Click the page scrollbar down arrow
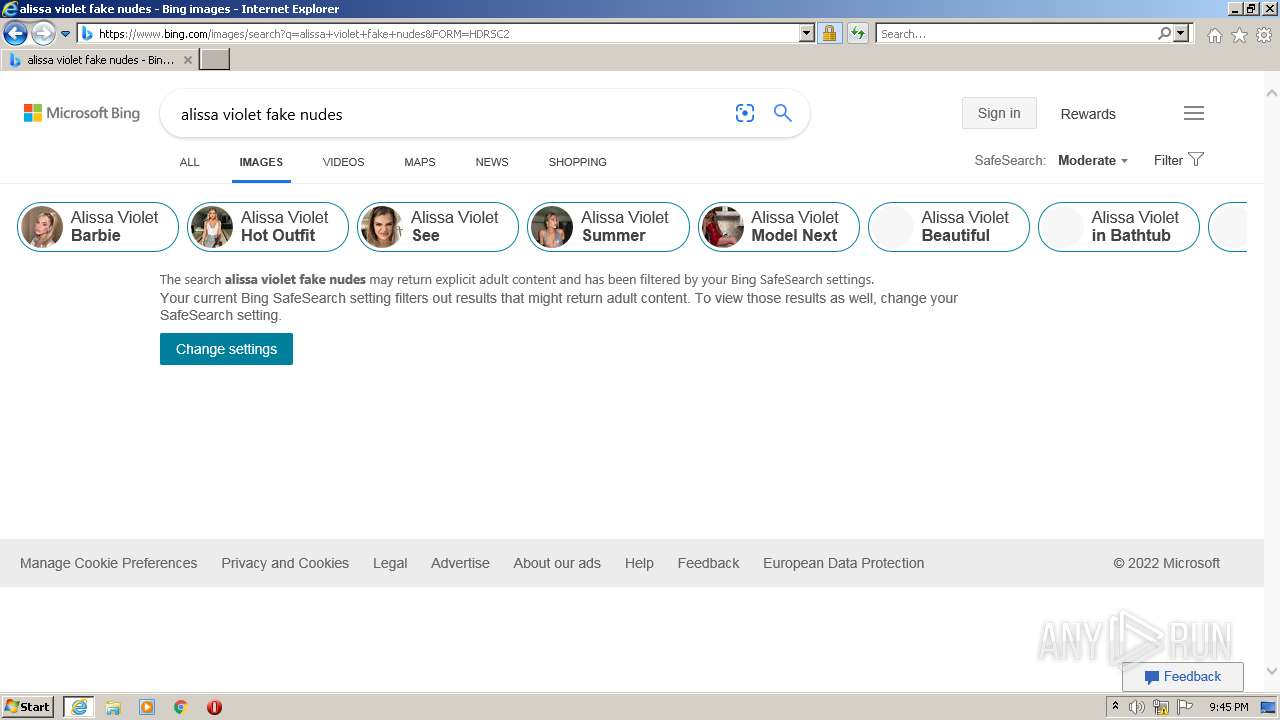The image size is (1280, 720). point(1271,671)
